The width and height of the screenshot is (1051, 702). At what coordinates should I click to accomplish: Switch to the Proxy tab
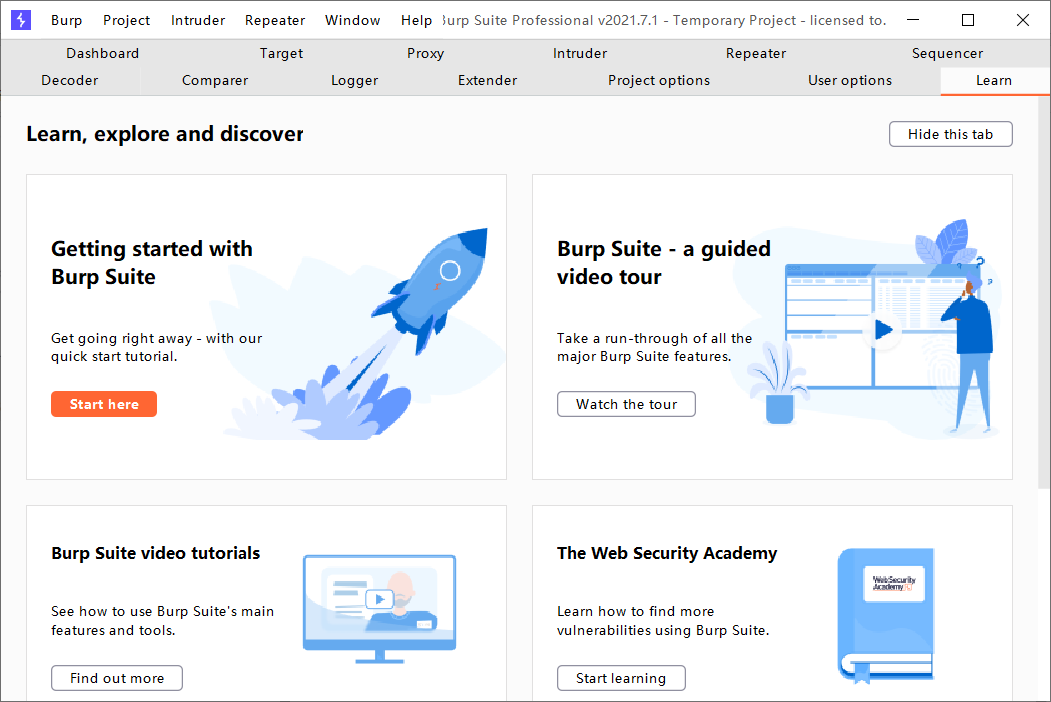(425, 53)
